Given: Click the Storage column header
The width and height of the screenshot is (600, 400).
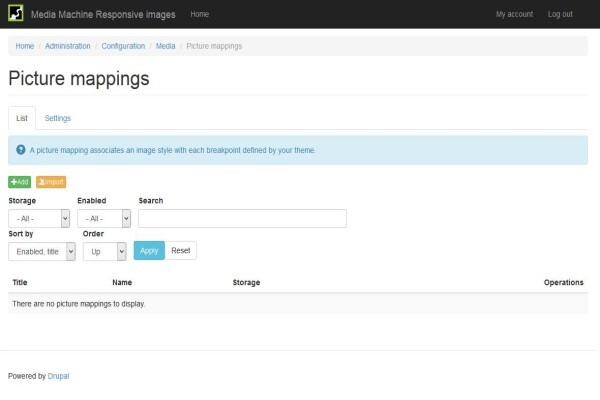Looking at the screenshot, I should tap(246, 282).
